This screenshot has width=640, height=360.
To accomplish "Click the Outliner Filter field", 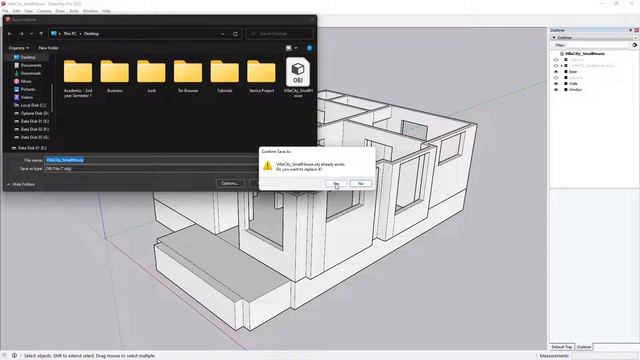I will coord(598,45).
